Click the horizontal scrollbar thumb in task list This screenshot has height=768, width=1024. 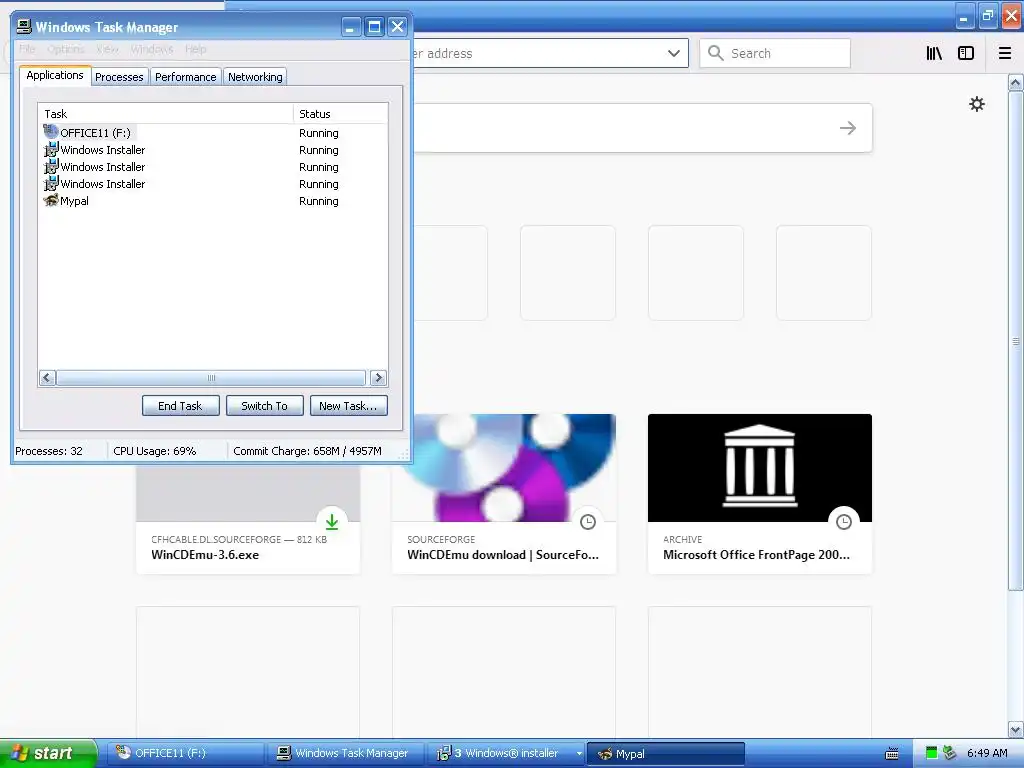click(x=211, y=377)
